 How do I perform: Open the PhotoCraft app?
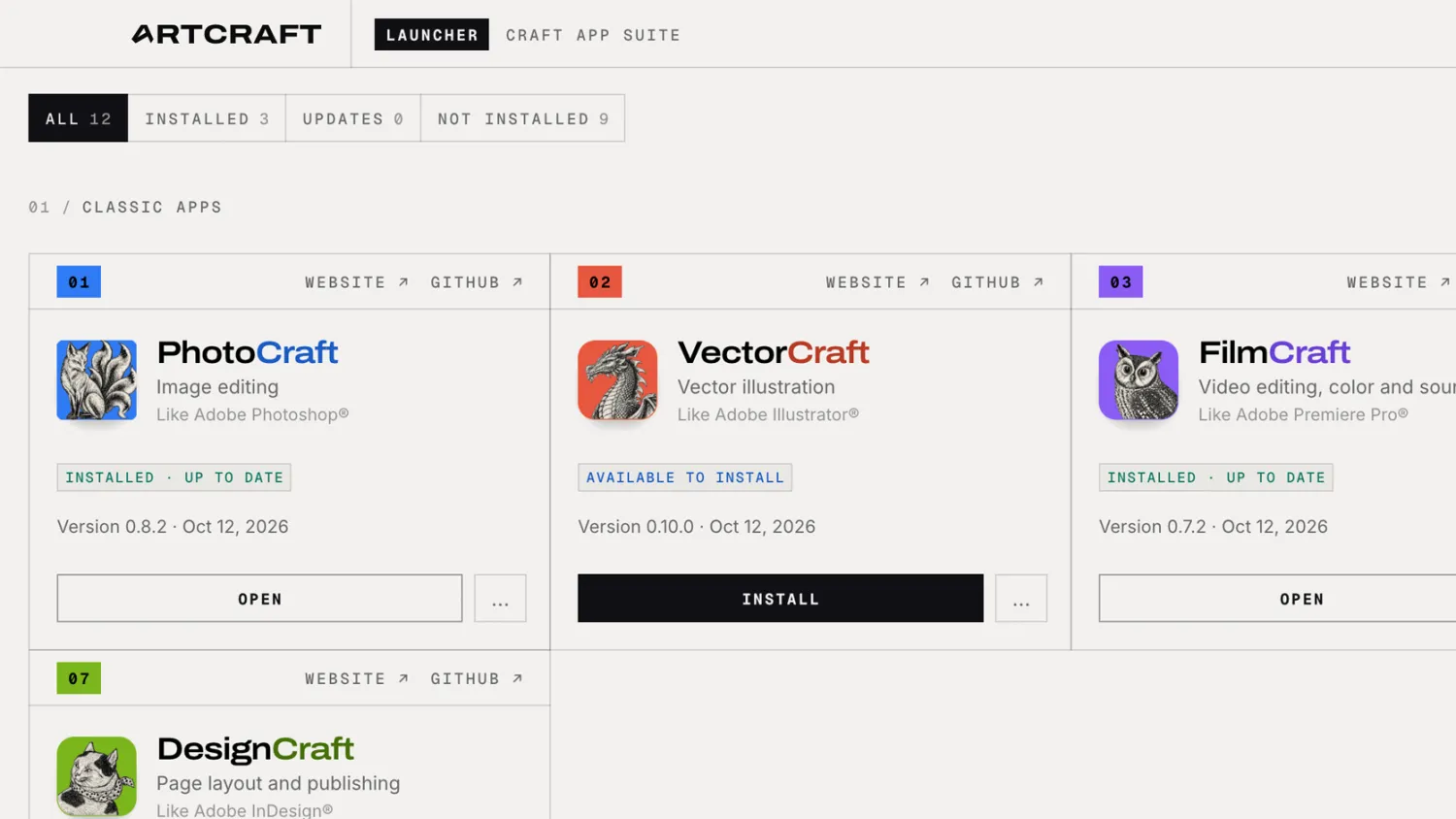click(x=259, y=599)
